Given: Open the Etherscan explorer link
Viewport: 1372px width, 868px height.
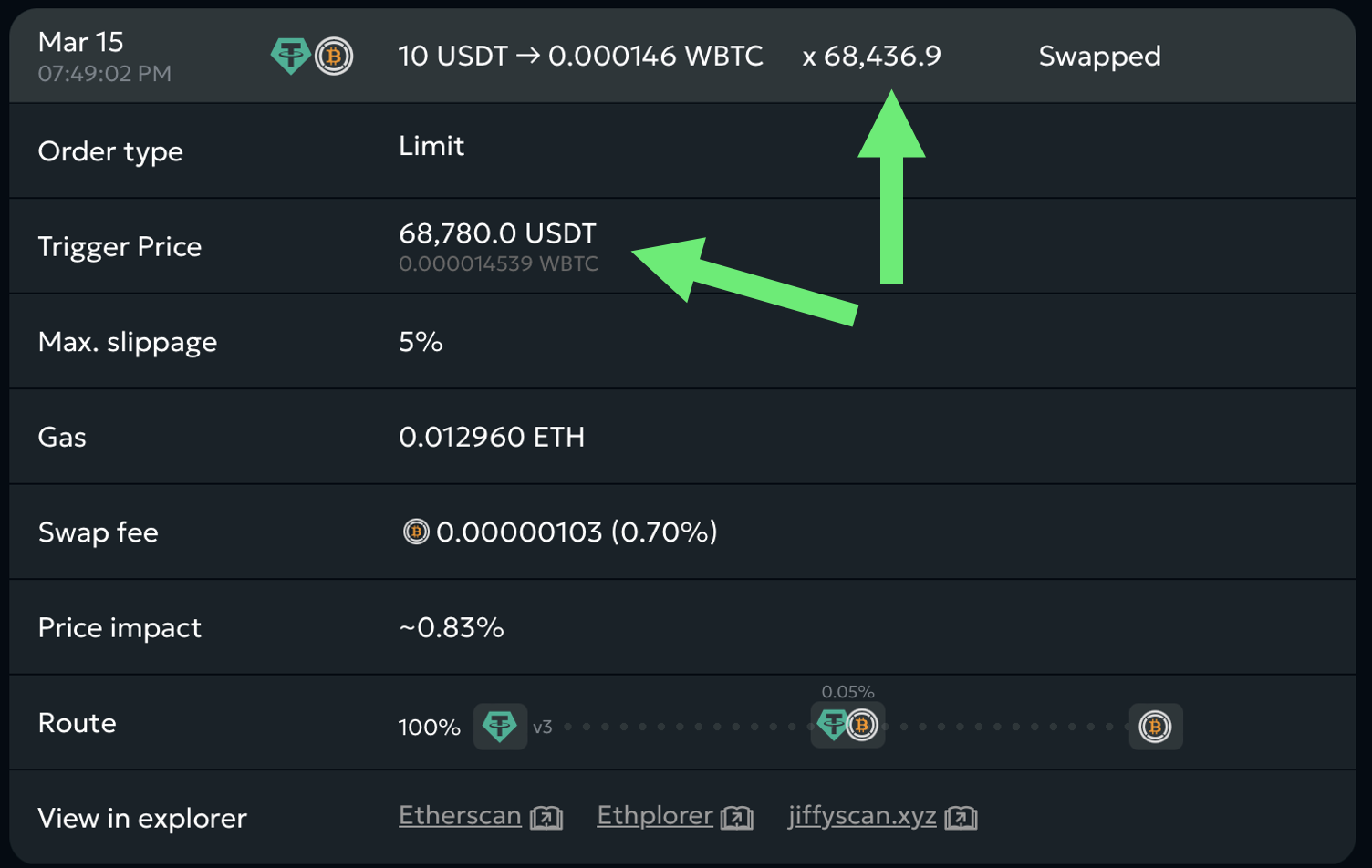Looking at the screenshot, I should click(x=460, y=815).
